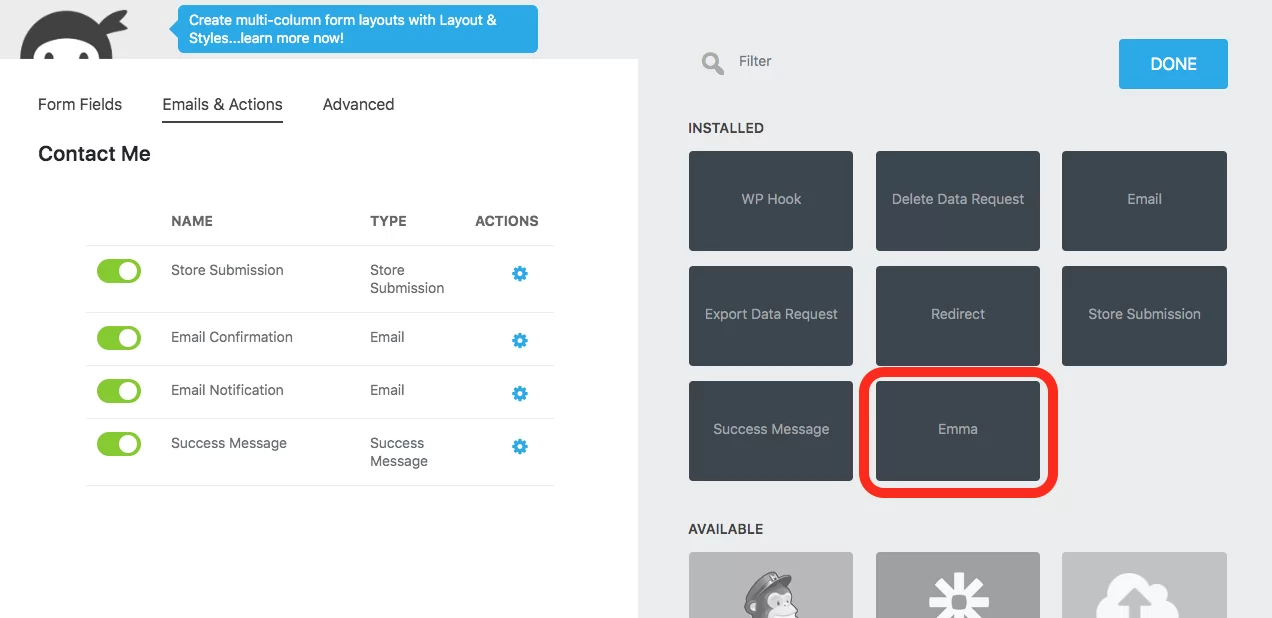Toggle off the Success Message action
1272x618 pixels.
(x=119, y=444)
